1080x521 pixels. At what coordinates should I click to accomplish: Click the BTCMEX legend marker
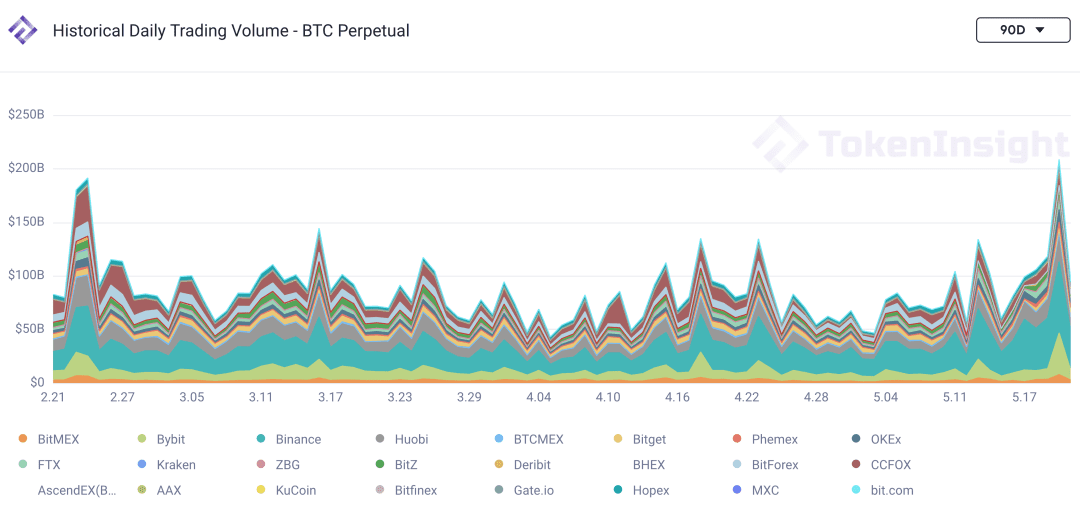499,439
